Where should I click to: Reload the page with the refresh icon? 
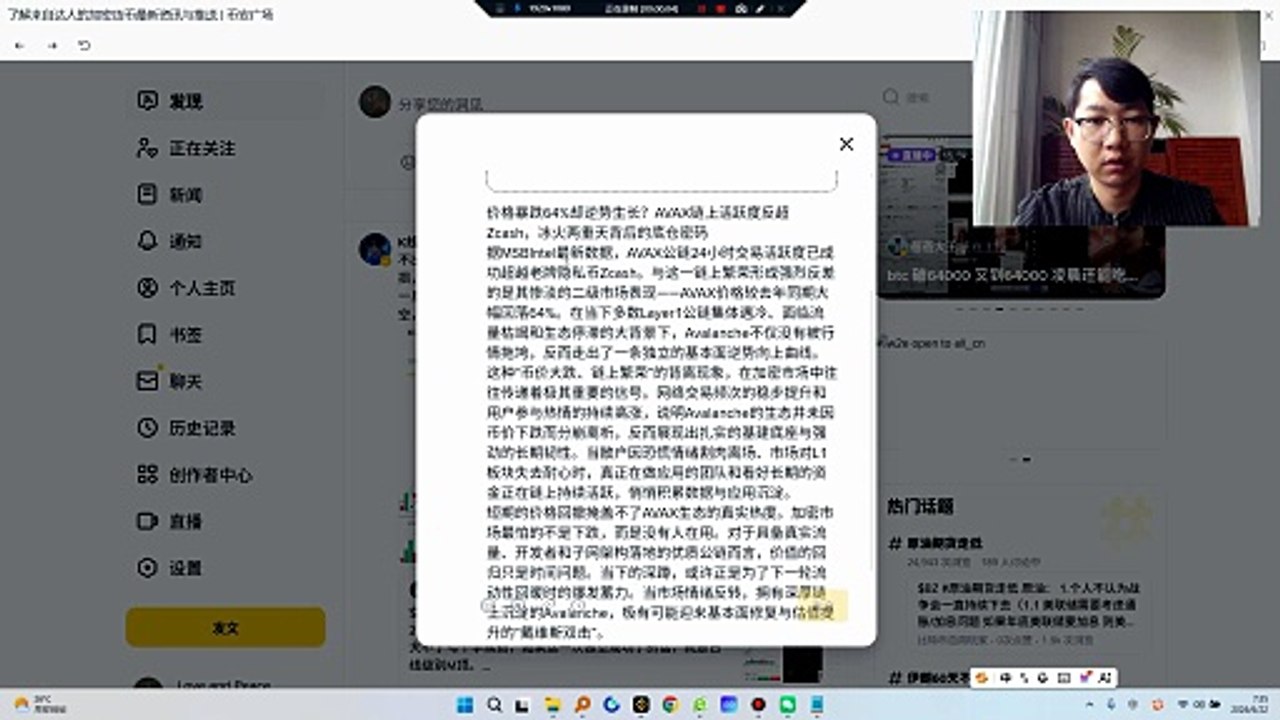click(x=85, y=46)
